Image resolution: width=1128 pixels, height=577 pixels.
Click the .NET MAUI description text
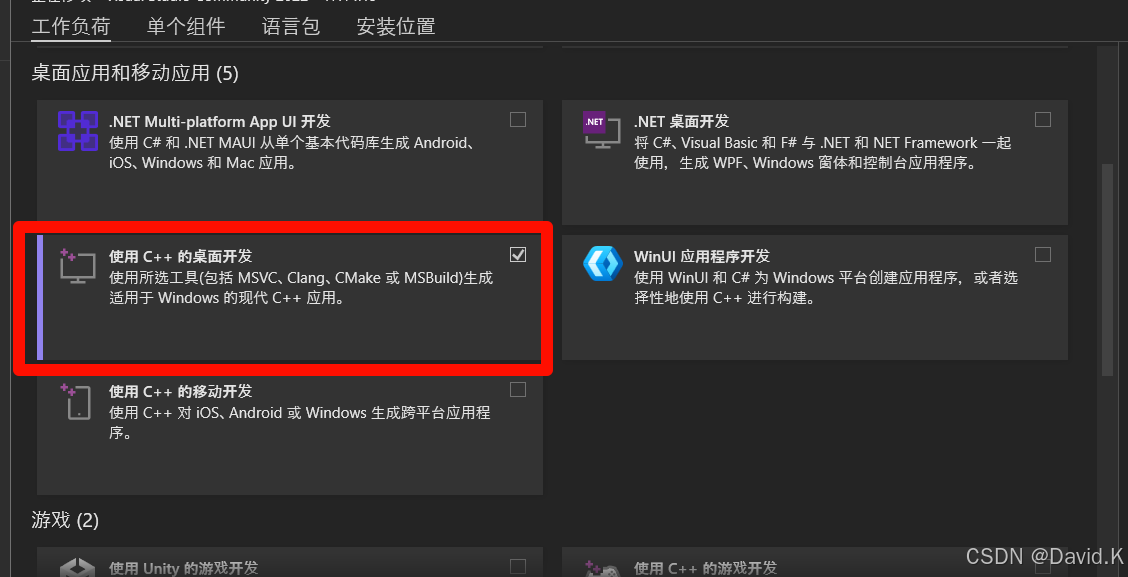pyautogui.click(x=291, y=153)
